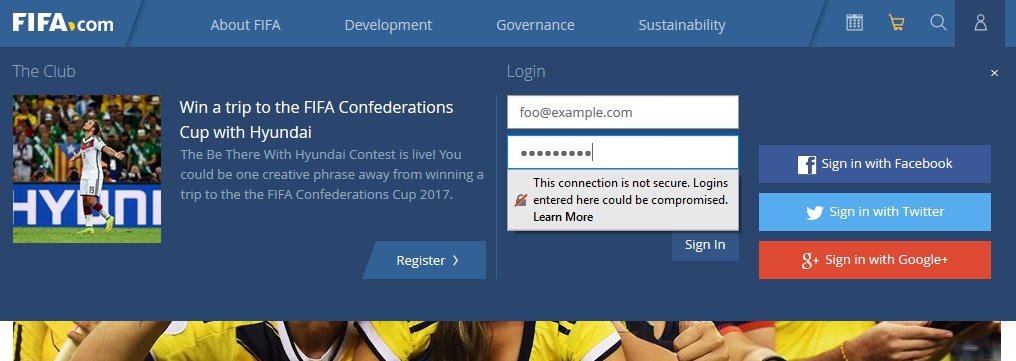The image size is (1016, 361).
Task: Close the login panel with X
Action: tap(995, 73)
